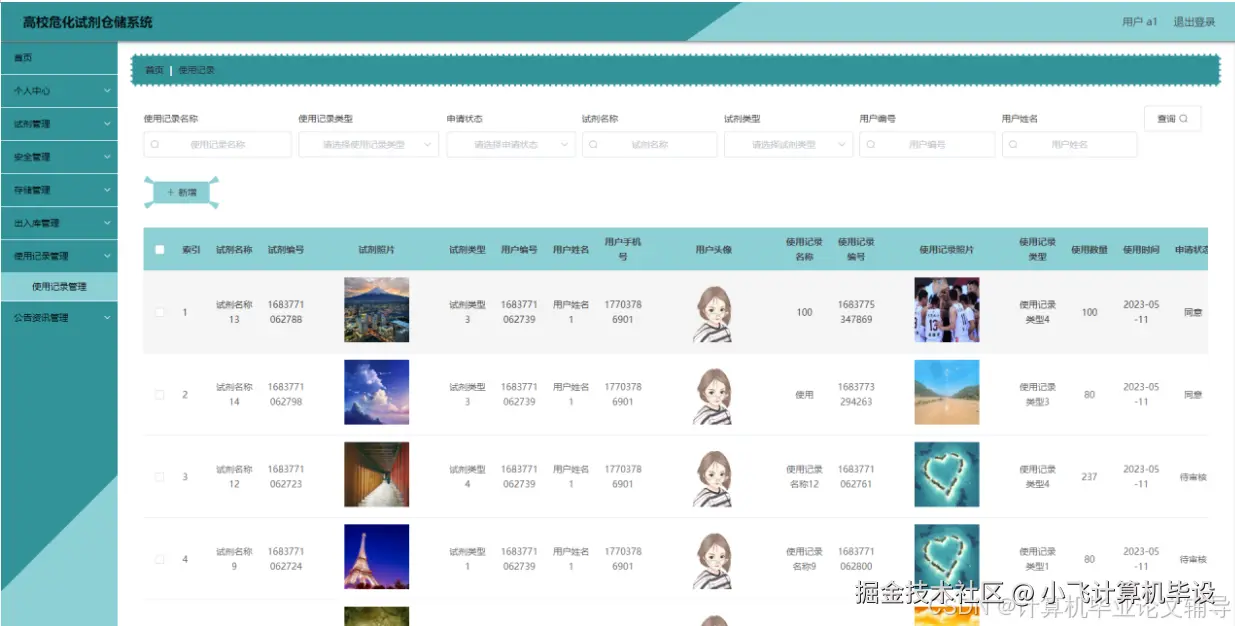Click the magnifier icon in 试剂名称 field
The width and height of the screenshot is (1235, 626).
(x=593, y=144)
